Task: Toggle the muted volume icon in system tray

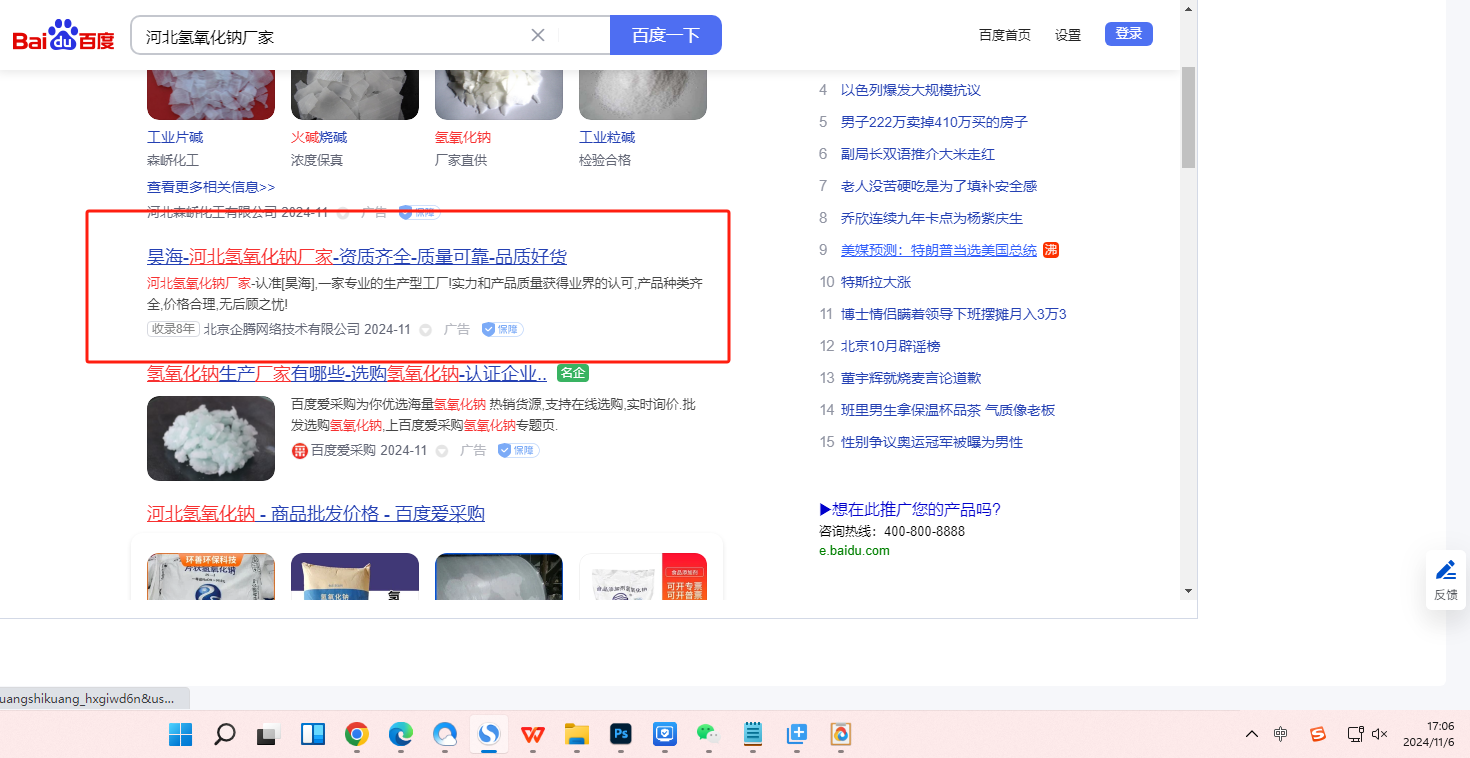Action: [1380, 734]
